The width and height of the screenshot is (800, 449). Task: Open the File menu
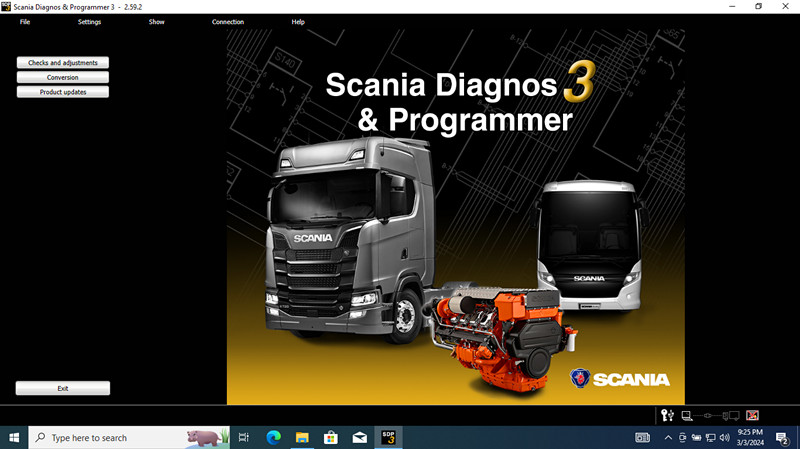tap(25, 22)
